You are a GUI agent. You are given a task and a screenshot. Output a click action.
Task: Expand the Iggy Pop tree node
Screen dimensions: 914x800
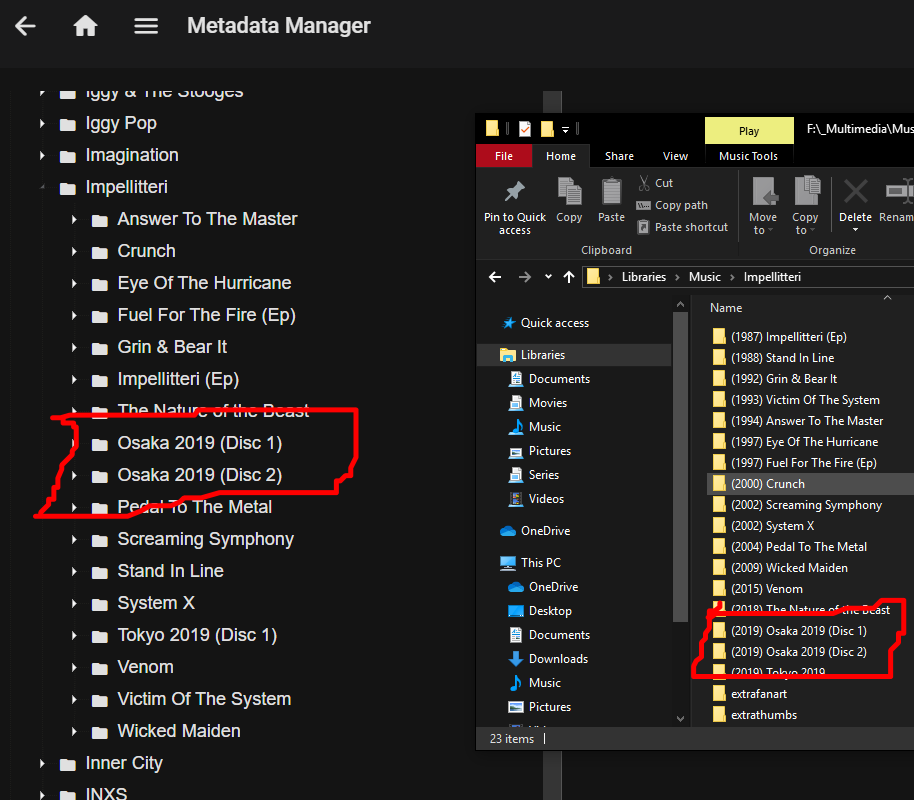pos(42,124)
